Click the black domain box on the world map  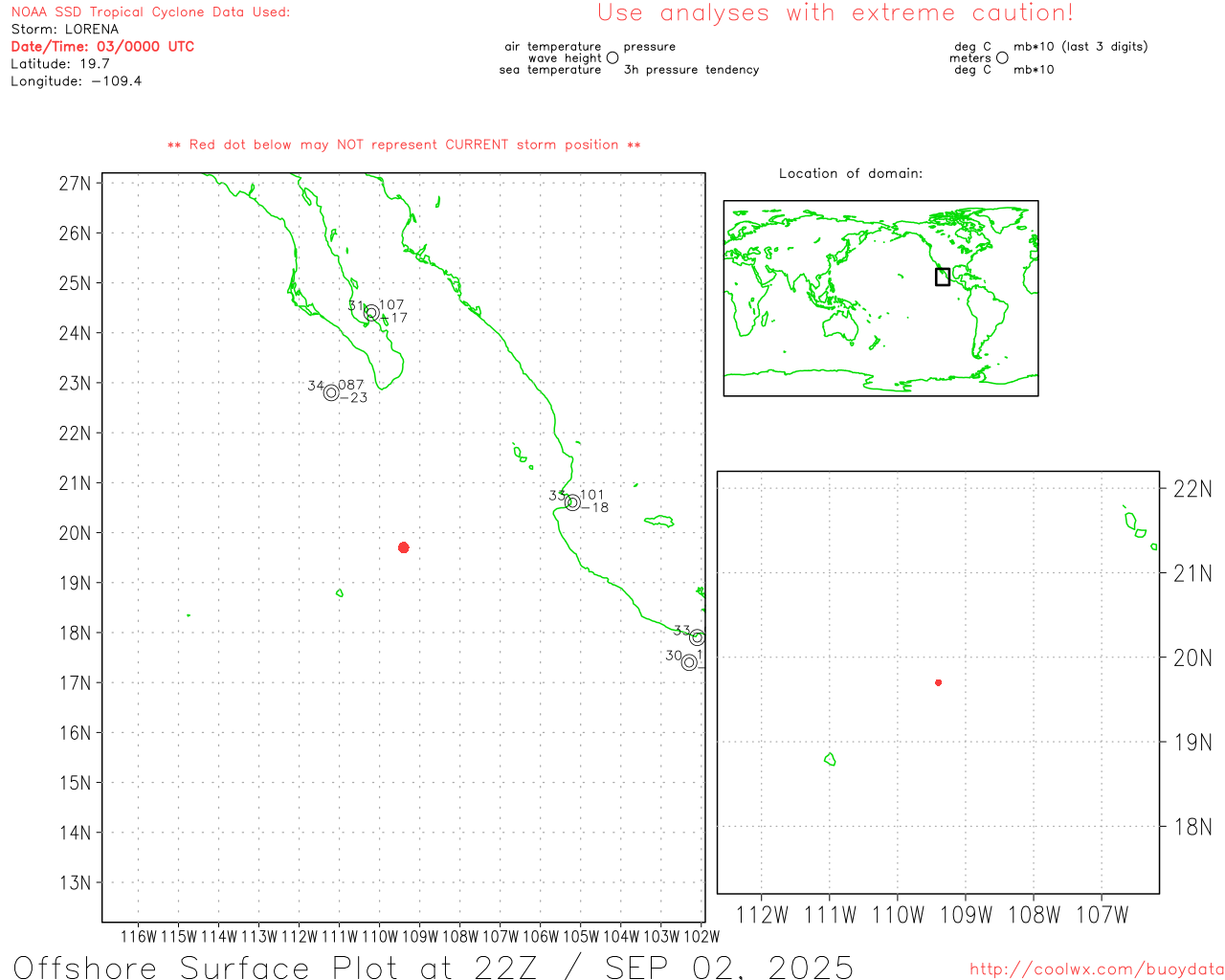943,277
